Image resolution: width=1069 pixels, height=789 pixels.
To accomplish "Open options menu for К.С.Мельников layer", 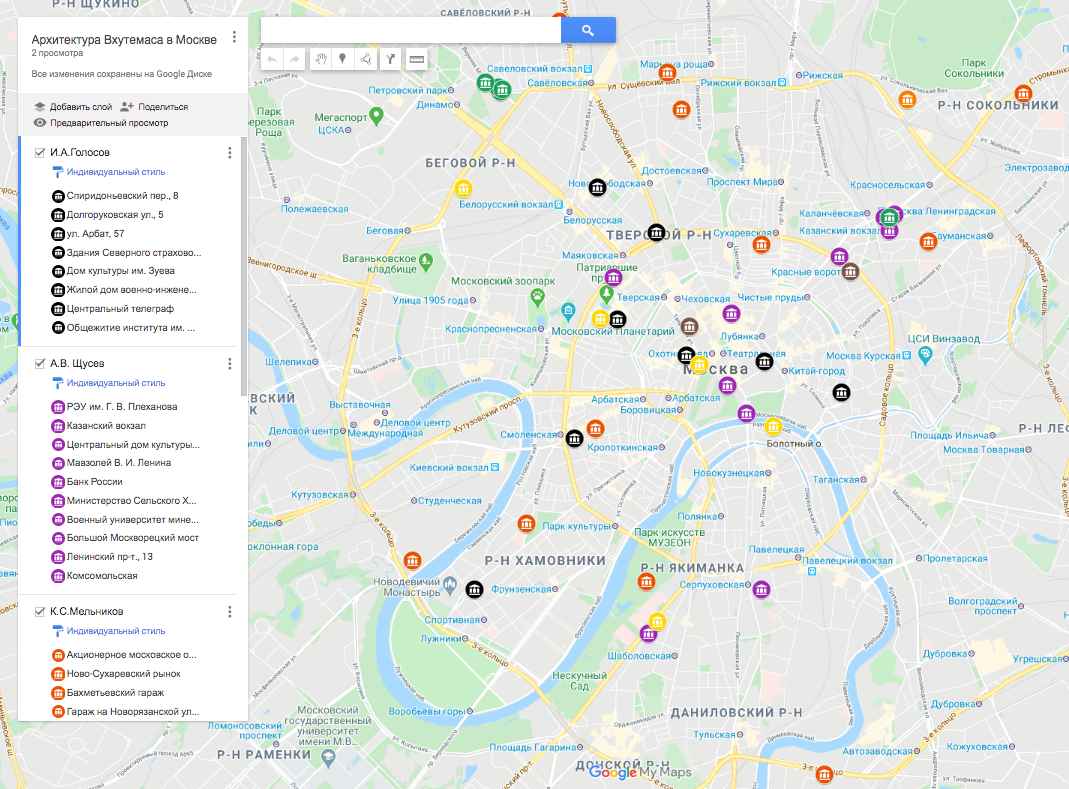I will click(x=230, y=612).
